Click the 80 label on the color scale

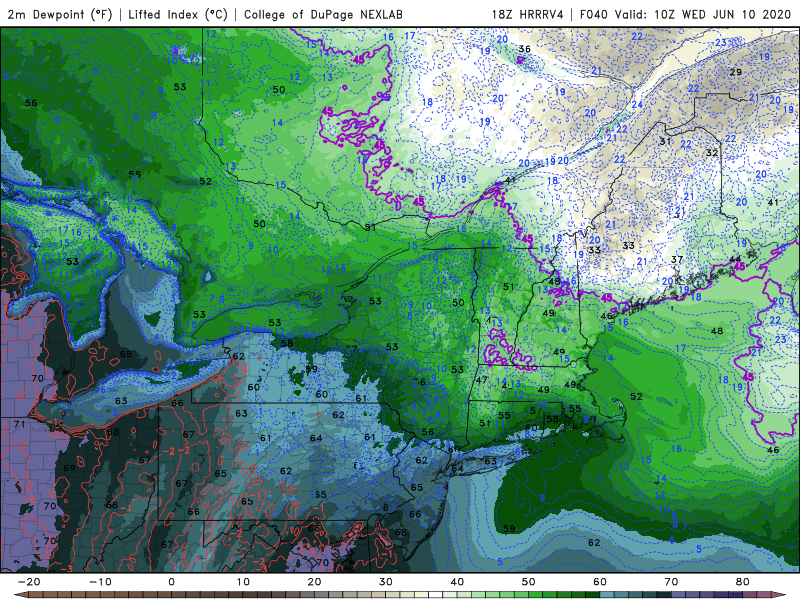click(x=743, y=582)
